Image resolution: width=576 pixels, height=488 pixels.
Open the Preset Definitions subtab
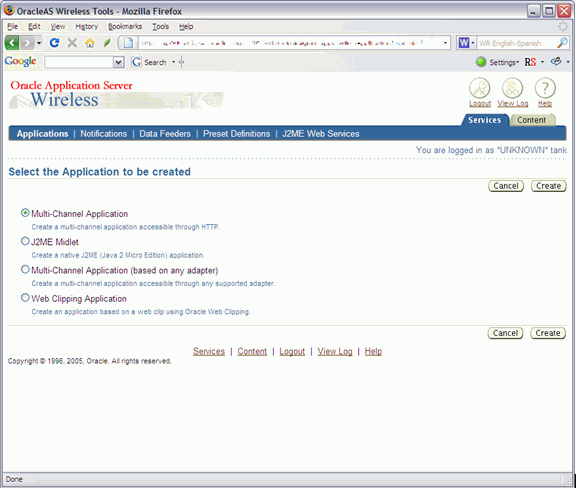(x=237, y=134)
